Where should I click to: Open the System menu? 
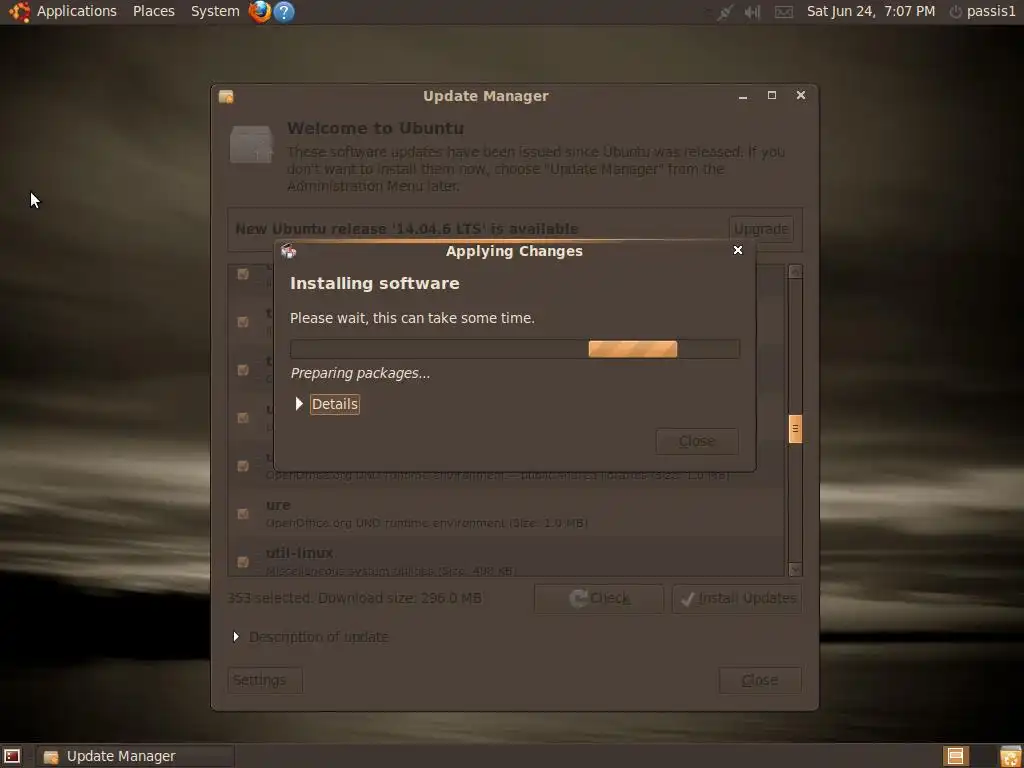pos(215,11)
